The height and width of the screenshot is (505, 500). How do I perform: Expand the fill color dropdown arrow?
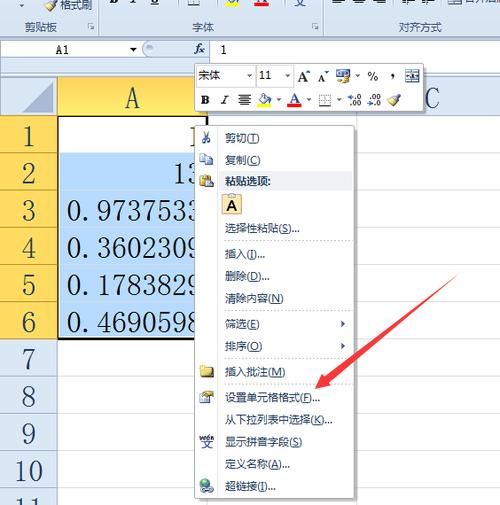[x=279, y=100]
